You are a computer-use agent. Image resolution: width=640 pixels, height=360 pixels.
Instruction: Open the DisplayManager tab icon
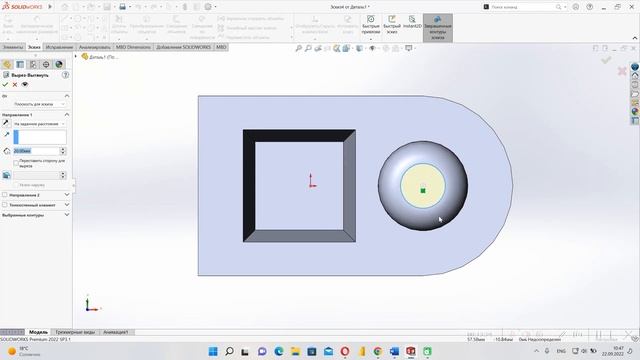coord(59,64)
